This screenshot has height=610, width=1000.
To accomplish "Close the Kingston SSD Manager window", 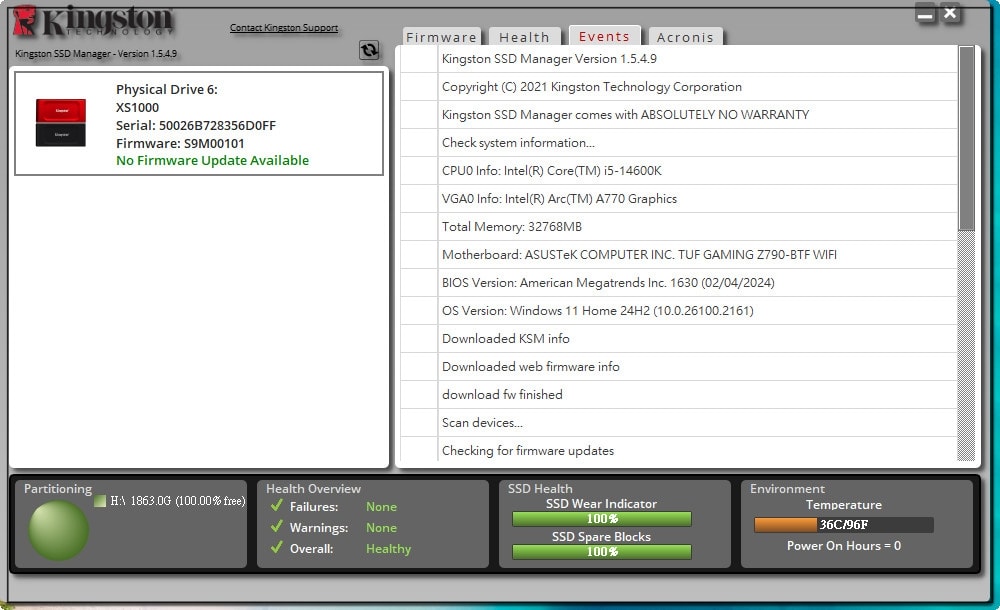I will click(950, 13).
